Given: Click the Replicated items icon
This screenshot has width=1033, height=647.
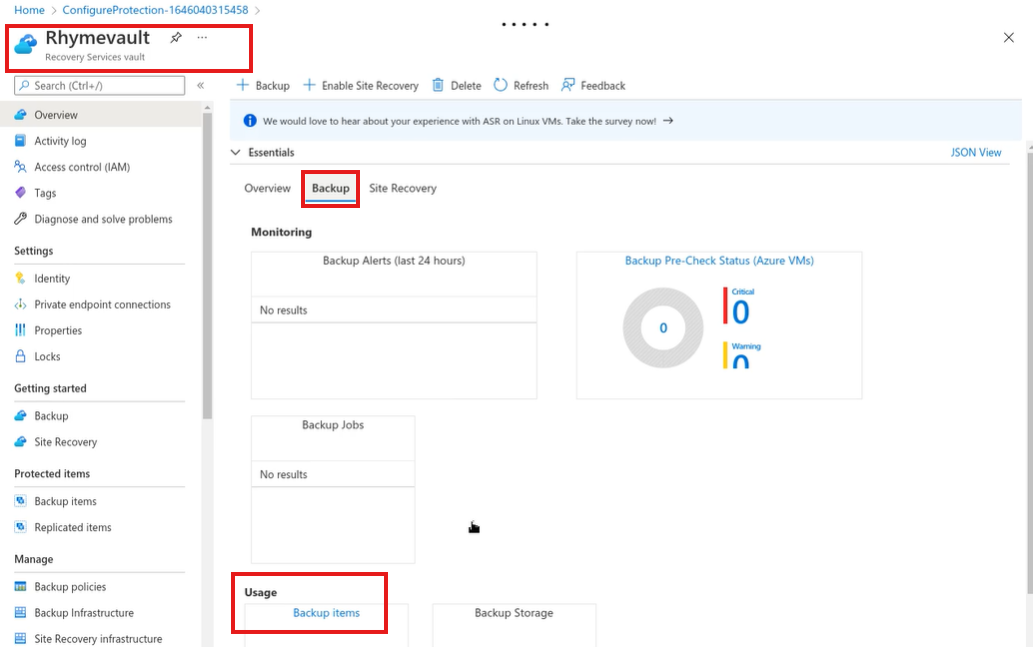Looking at the screenshot, I should click(20, 527).
